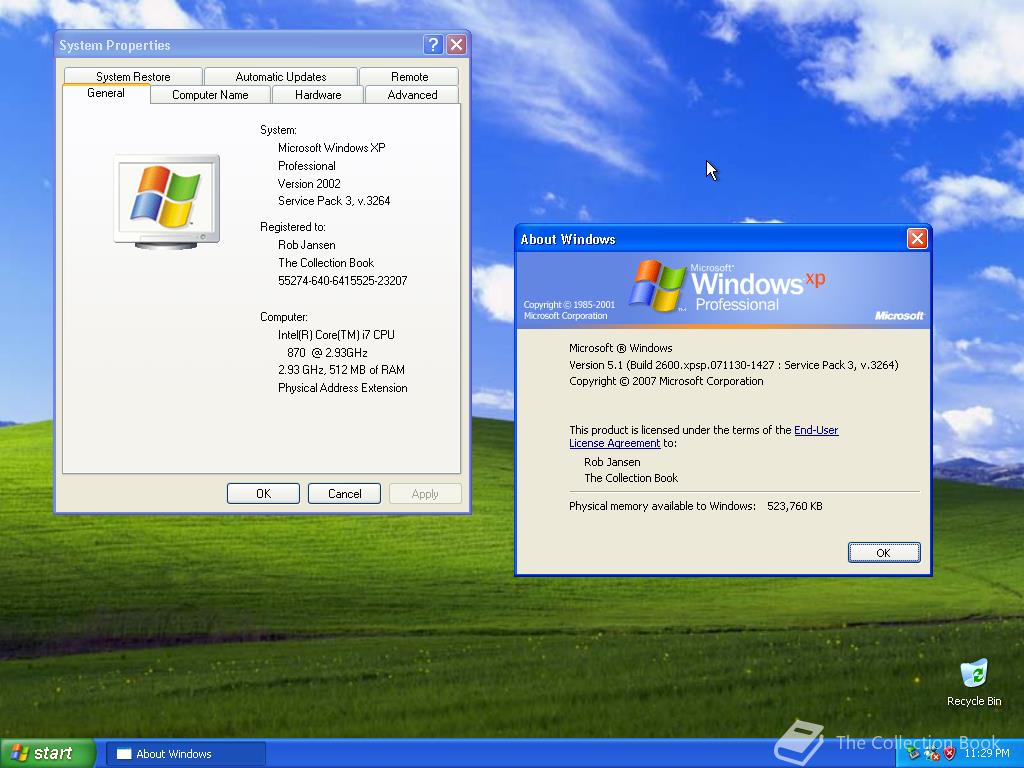
Task: Switch to the Advanced tab
Action: click(x=412, y=94)
